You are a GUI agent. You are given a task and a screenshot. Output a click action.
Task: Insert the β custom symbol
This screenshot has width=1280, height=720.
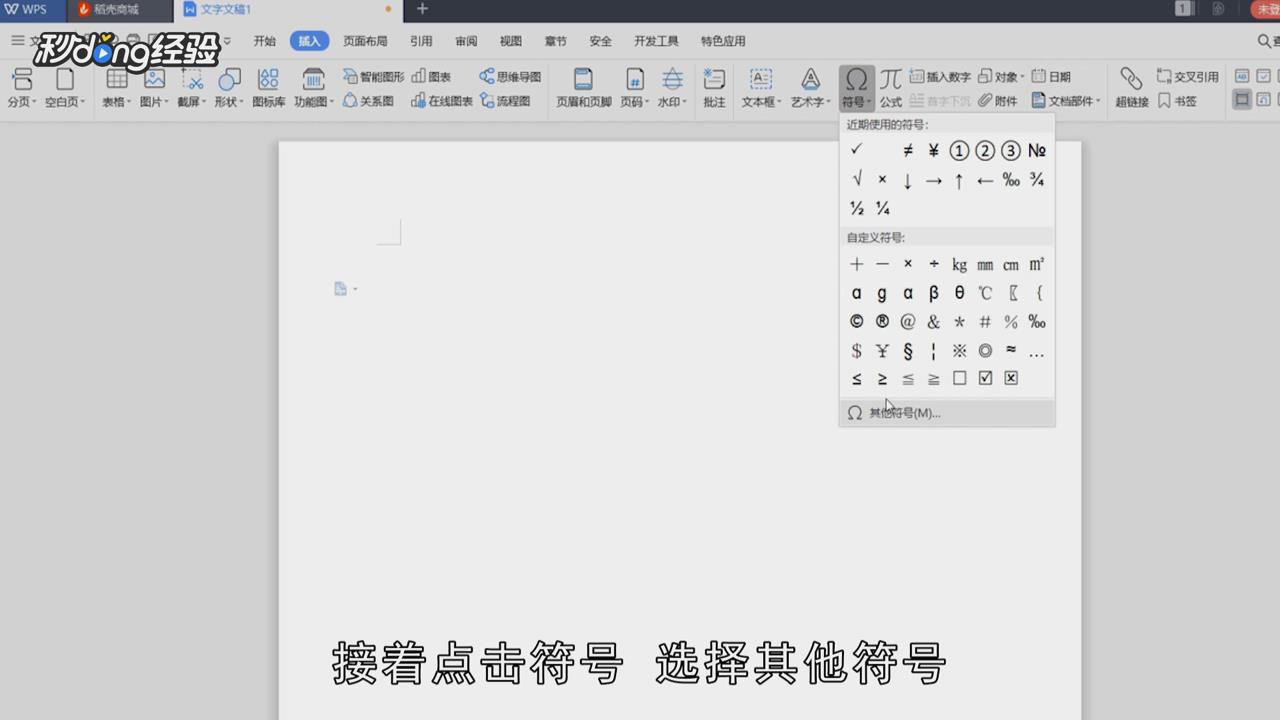click(x=933, y=293)
